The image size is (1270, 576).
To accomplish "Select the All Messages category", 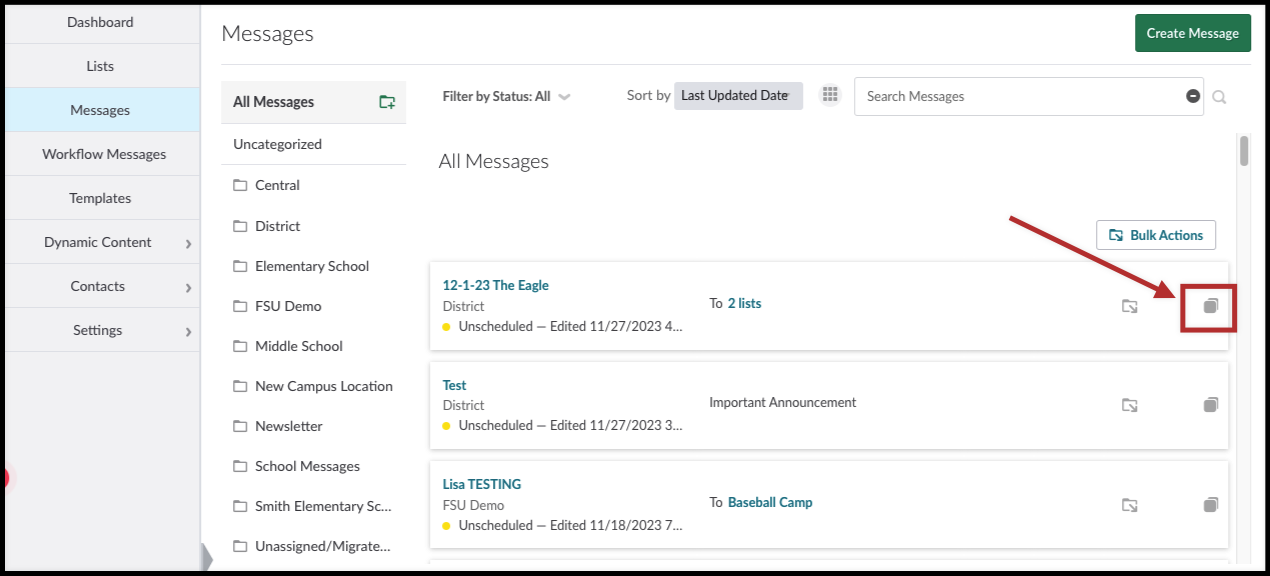I will [x=273, y=102].
